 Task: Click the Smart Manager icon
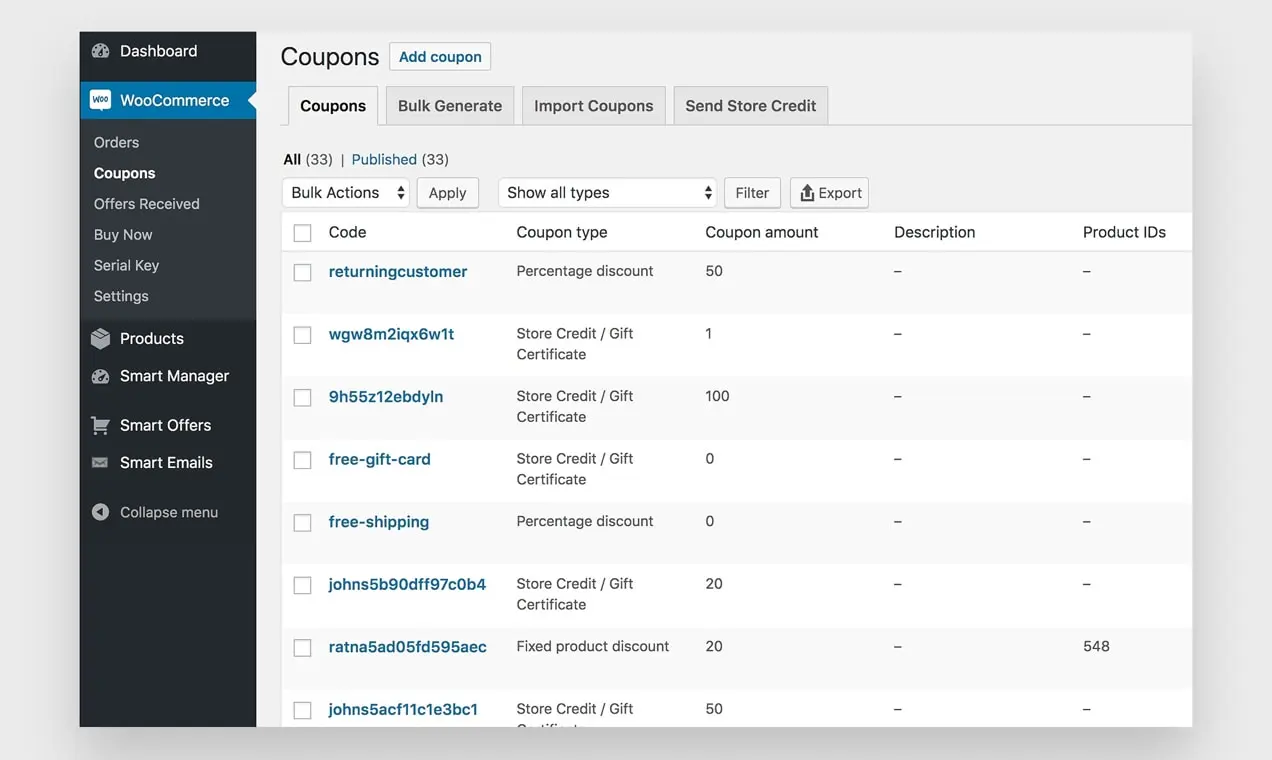[100, 376]
